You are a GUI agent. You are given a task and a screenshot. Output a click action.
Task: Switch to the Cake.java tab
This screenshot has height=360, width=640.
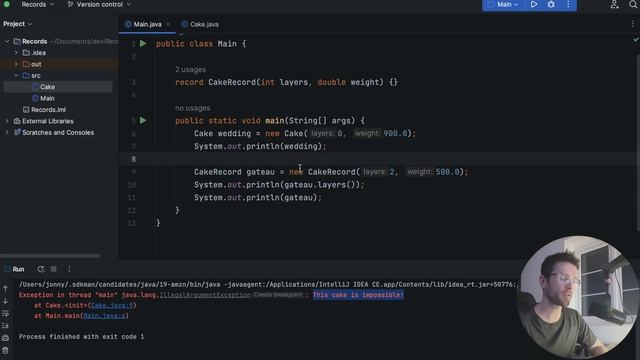[x=200, y=24]
